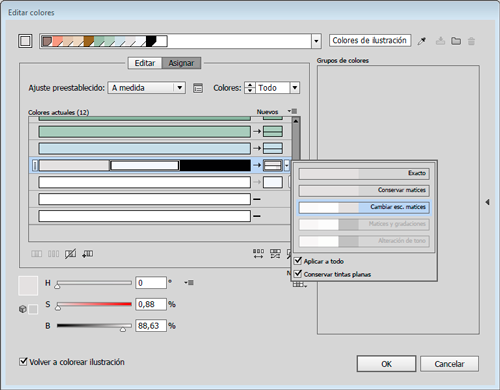Image resolution: width=500 pixels, height=390 pixels.
Task: Click the Colores stepper arrows
Action: (x=250, y=88)
